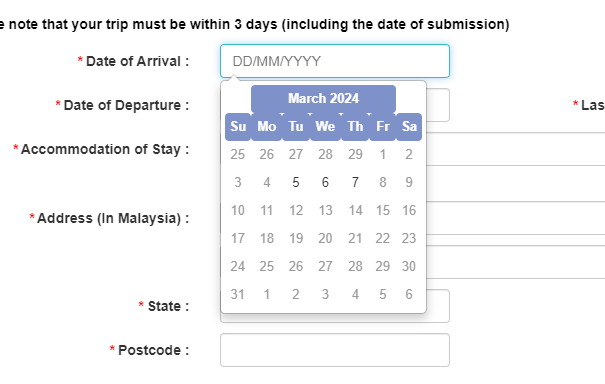Viewport: 605px width, 384px height.
Task: Click February 29 in the first row
Action: pyautogui.click(x=355, y=154)
